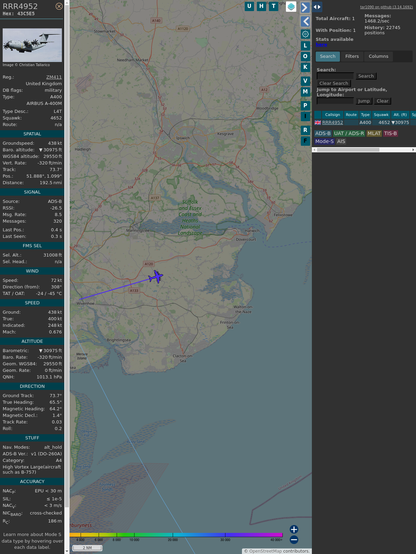This screenshot has height=554, width=416.
Task: Toggle the Mode-S source legend
Action: [x=324, y=141]
